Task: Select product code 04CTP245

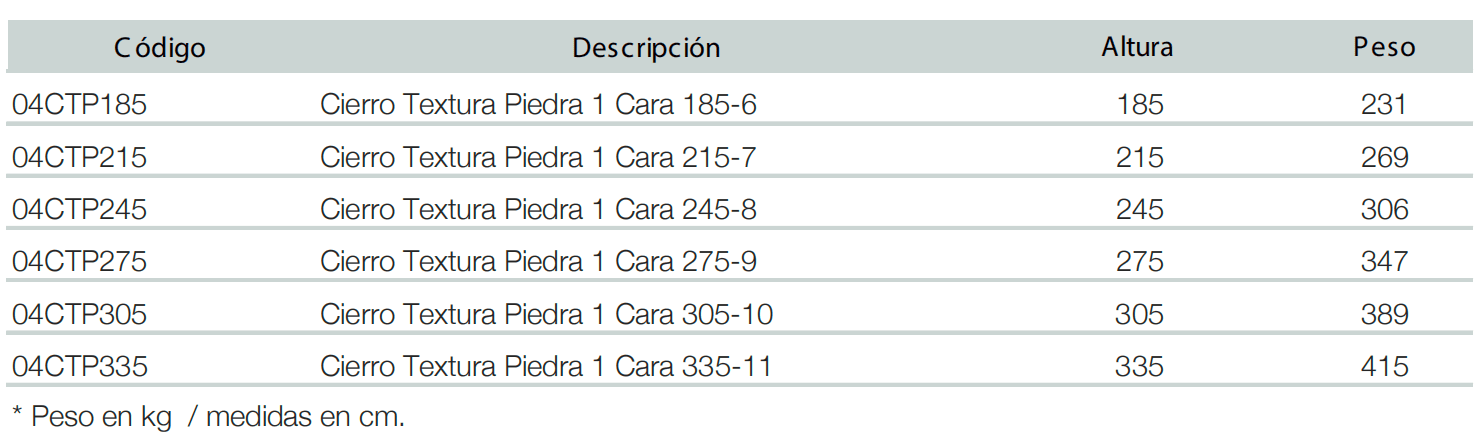Action: (x=79, y=209)
